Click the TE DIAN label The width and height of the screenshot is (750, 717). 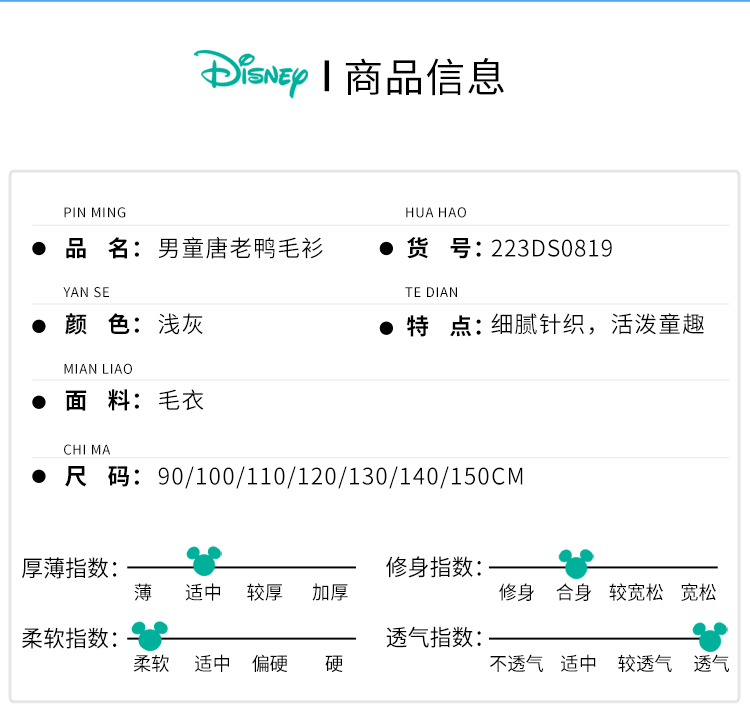click(x=431, y=292)
